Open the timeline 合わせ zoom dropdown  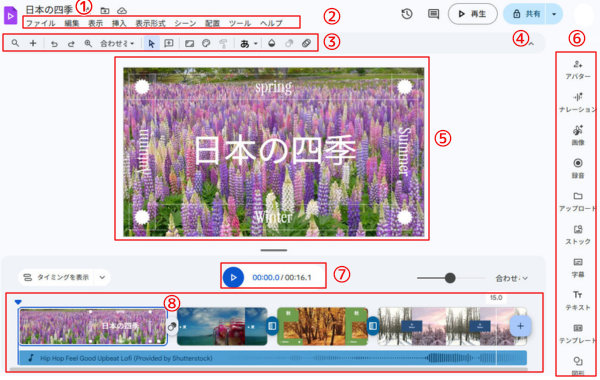coord(512,278)
